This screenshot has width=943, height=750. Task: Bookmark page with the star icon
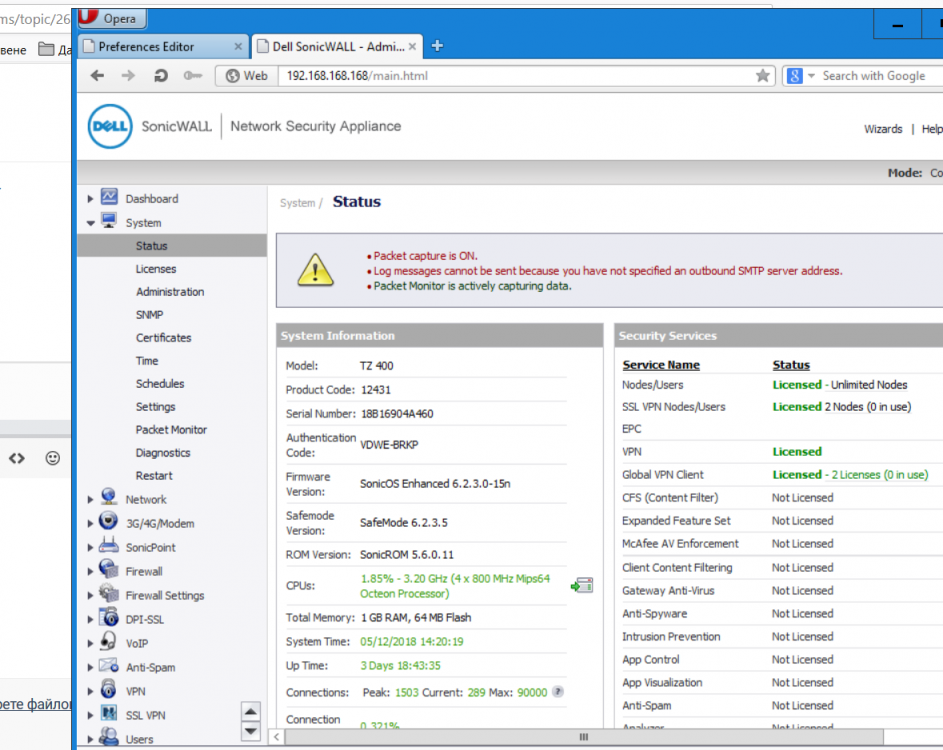763,76
